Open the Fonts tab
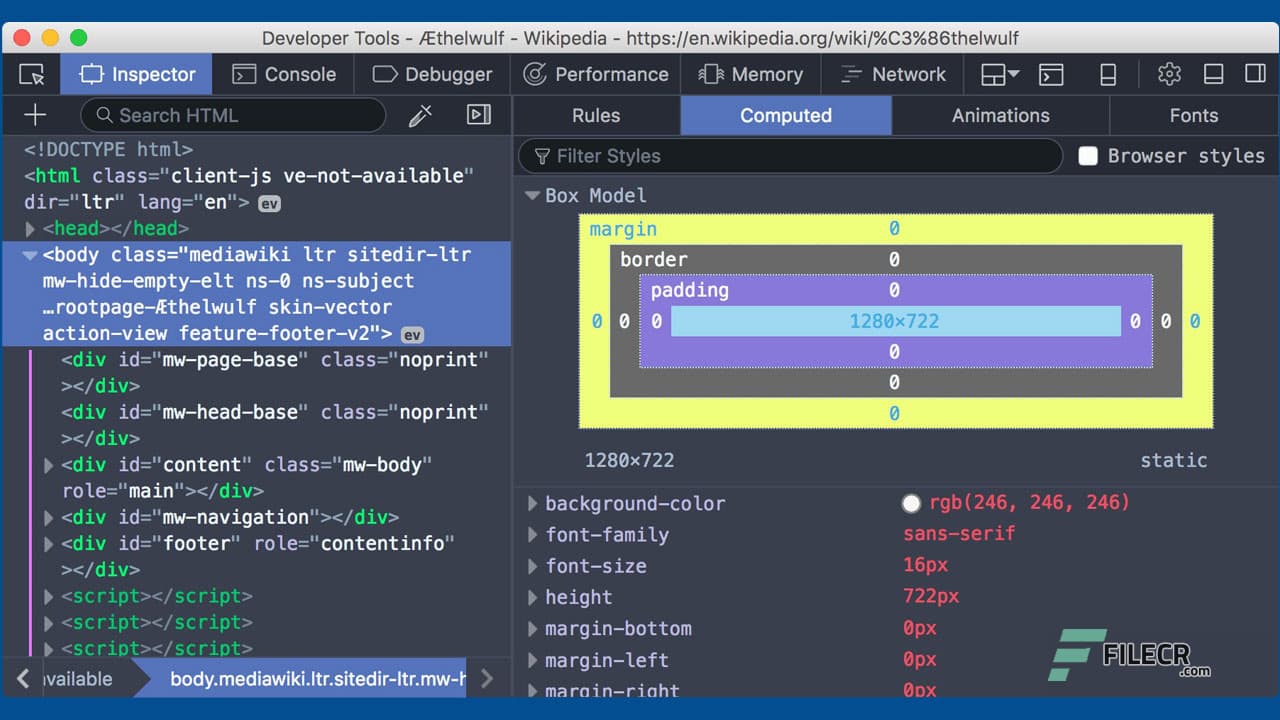Screen dimensions: 1280x720 pyautogui.click(x=1194, y=115)
